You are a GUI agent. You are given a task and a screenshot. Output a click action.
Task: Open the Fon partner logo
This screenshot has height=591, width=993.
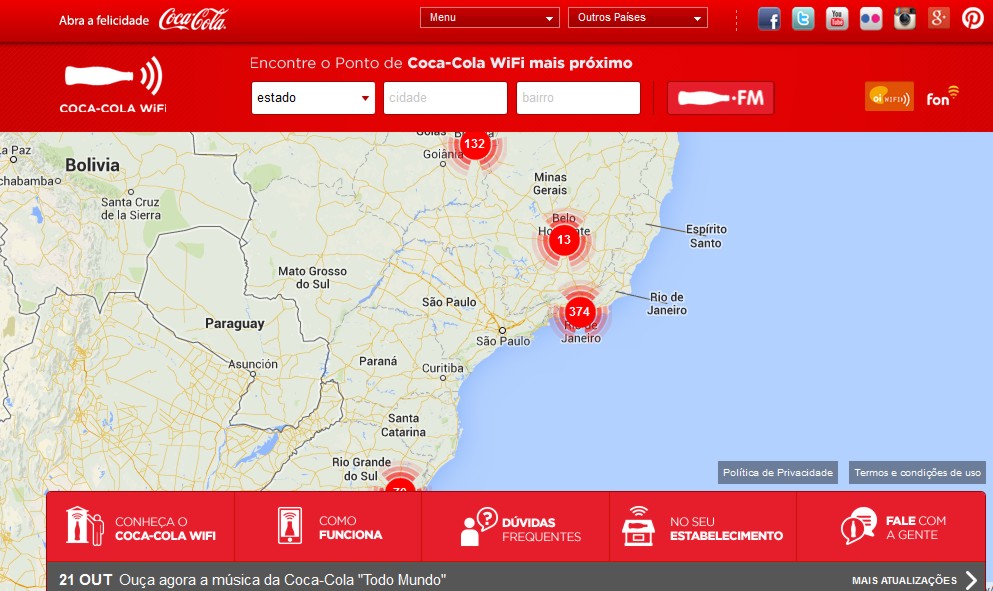(942, 96)
